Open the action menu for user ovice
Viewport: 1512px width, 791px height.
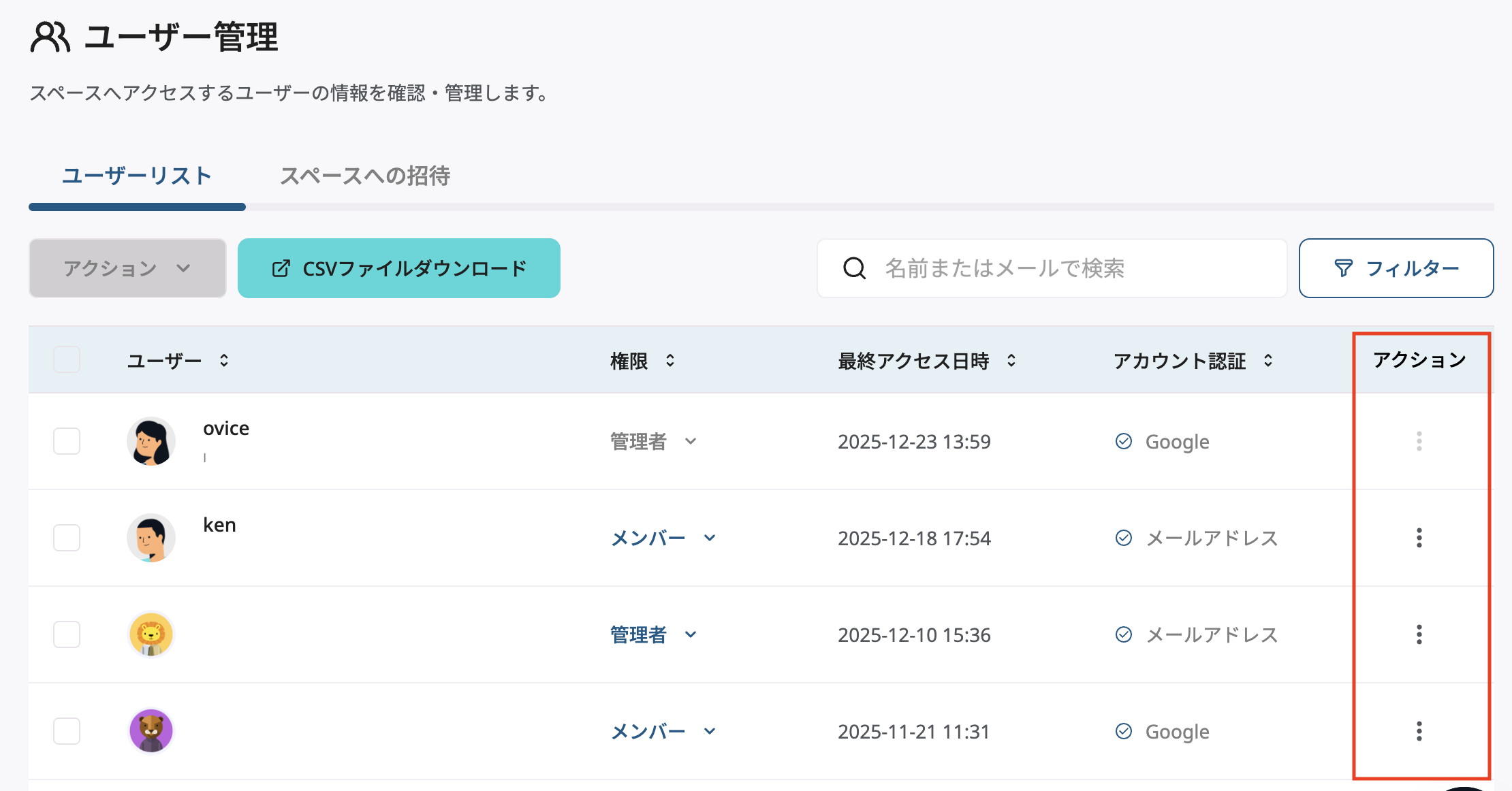(1419, 442)
